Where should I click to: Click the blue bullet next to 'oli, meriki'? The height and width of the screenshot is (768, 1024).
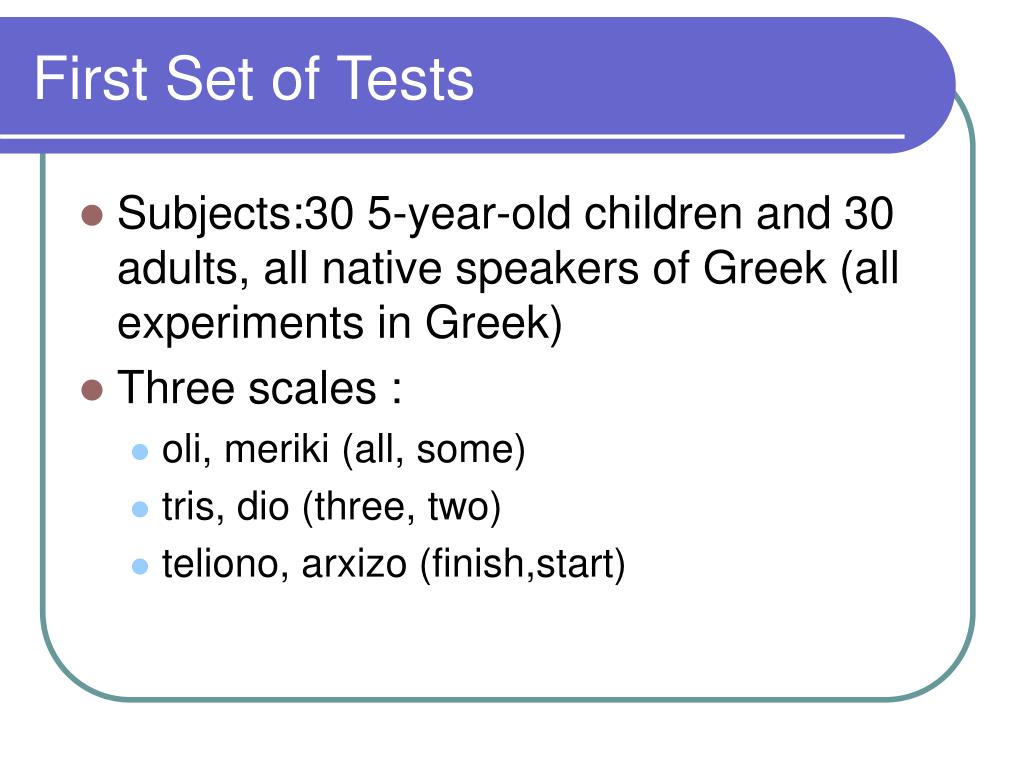coord(140,452)
